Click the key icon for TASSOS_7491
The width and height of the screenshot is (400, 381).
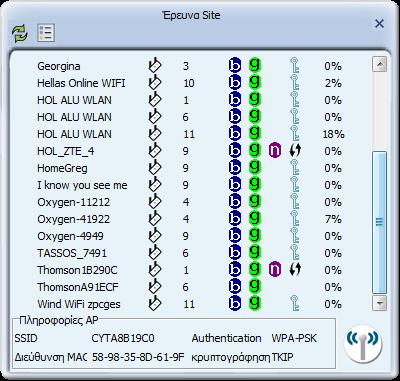pyautogui.click(x=295, y=253)
